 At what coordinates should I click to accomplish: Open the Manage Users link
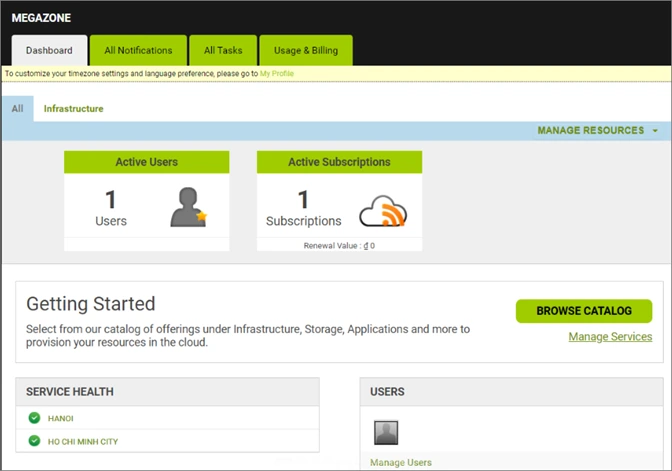click(x=401, y=462)
